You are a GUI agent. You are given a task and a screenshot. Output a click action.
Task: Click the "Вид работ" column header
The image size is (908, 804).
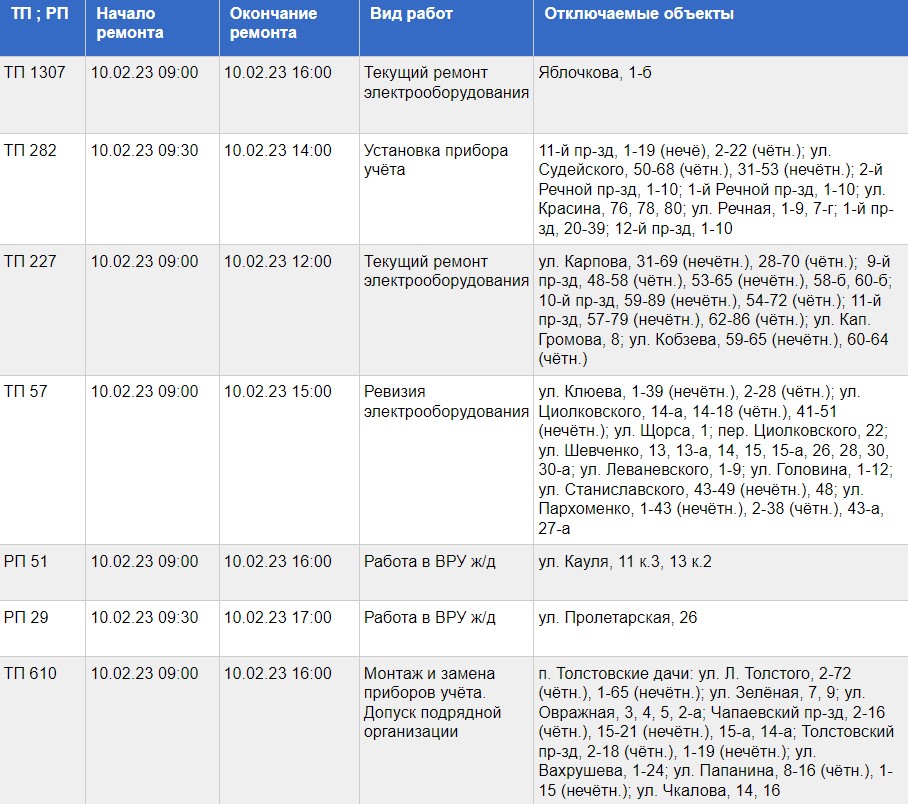[x=411, y=15]
